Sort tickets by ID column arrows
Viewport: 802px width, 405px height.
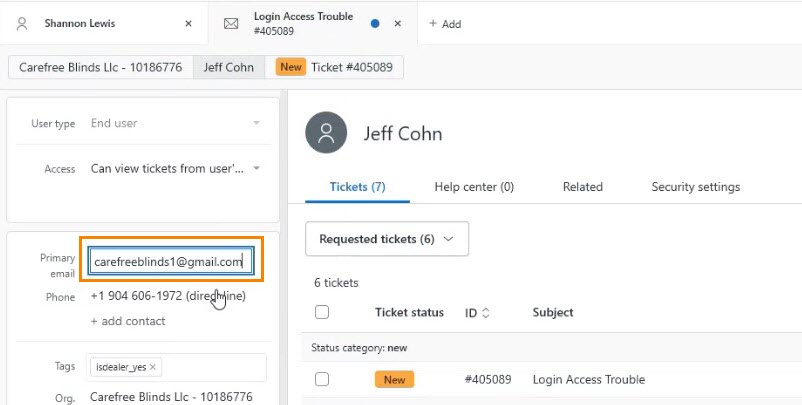point(486,313)
